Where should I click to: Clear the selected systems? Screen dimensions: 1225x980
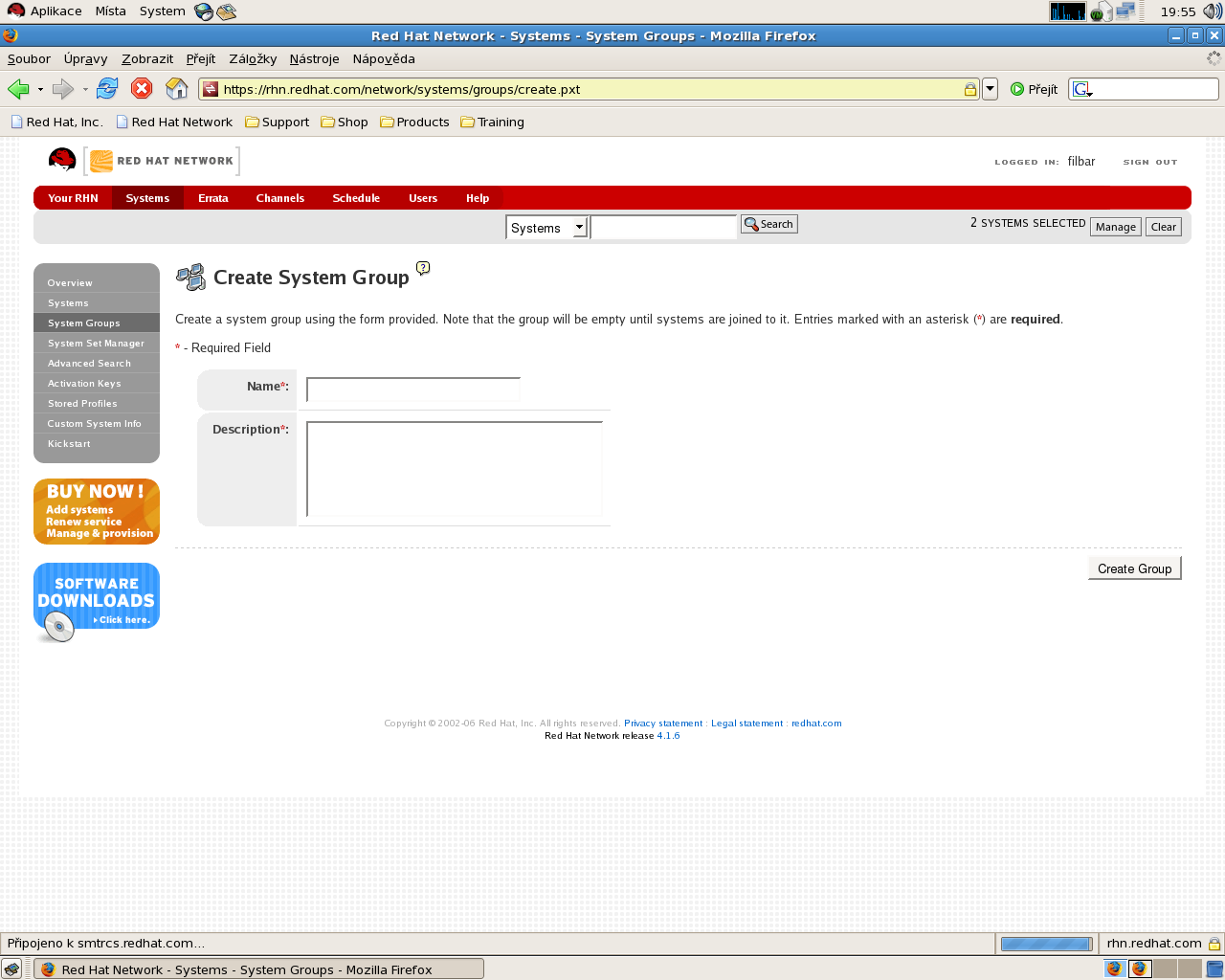(x=1164, y=227)
